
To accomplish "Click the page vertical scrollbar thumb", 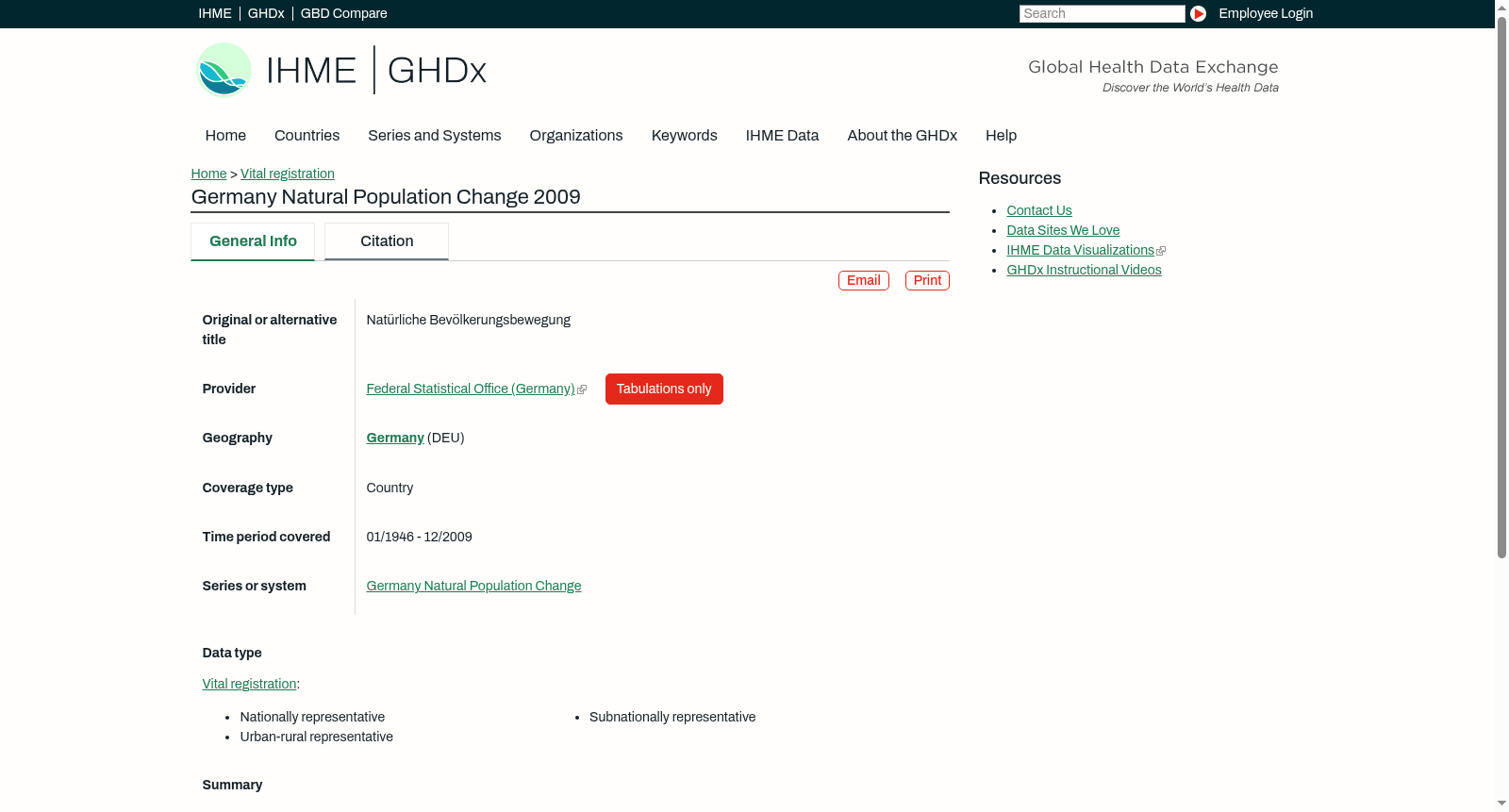I will 1501,288.
